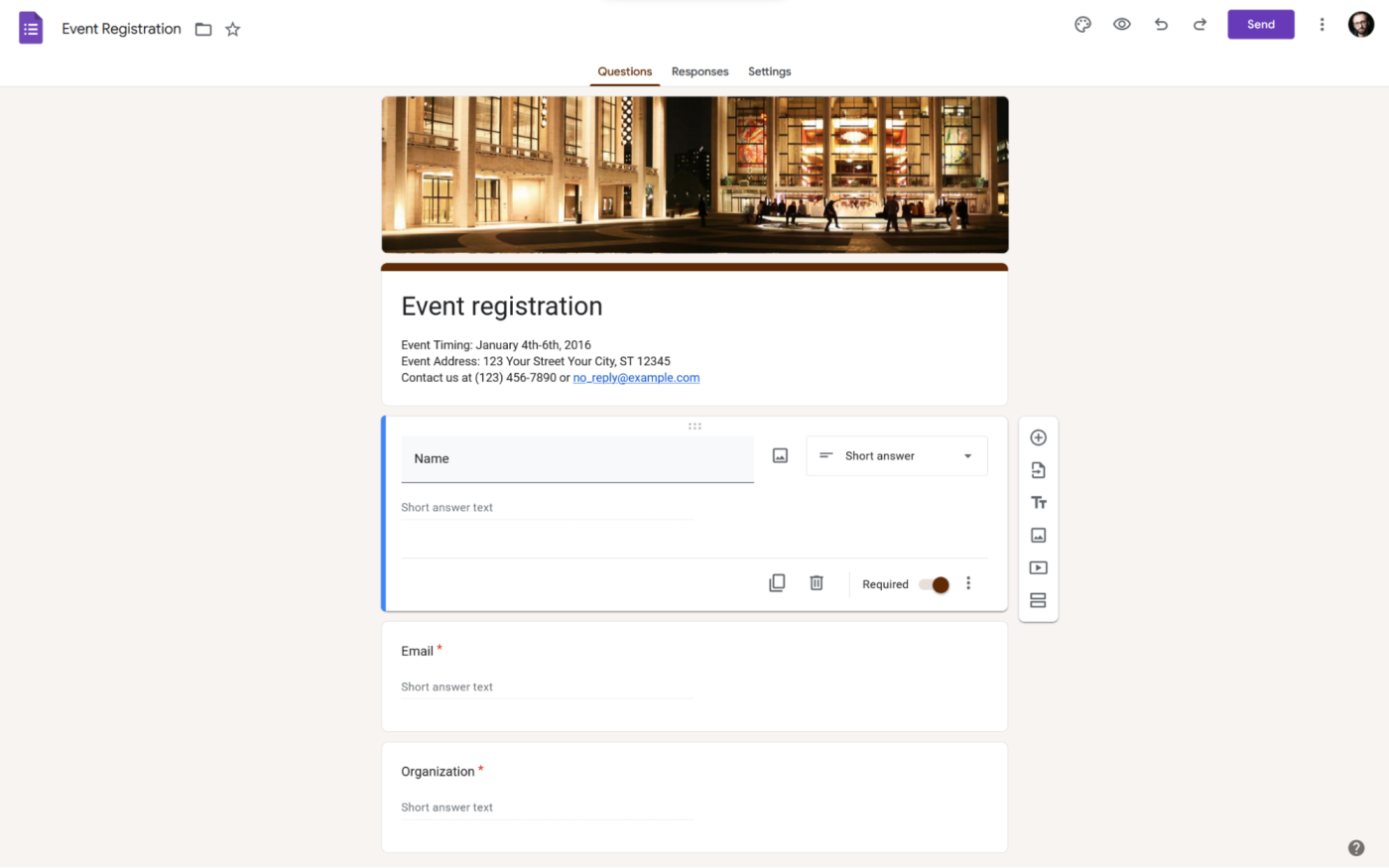This screenshot has width=1389, height=868.
Task: Add a new question using plus icon
Action: 1038,437
